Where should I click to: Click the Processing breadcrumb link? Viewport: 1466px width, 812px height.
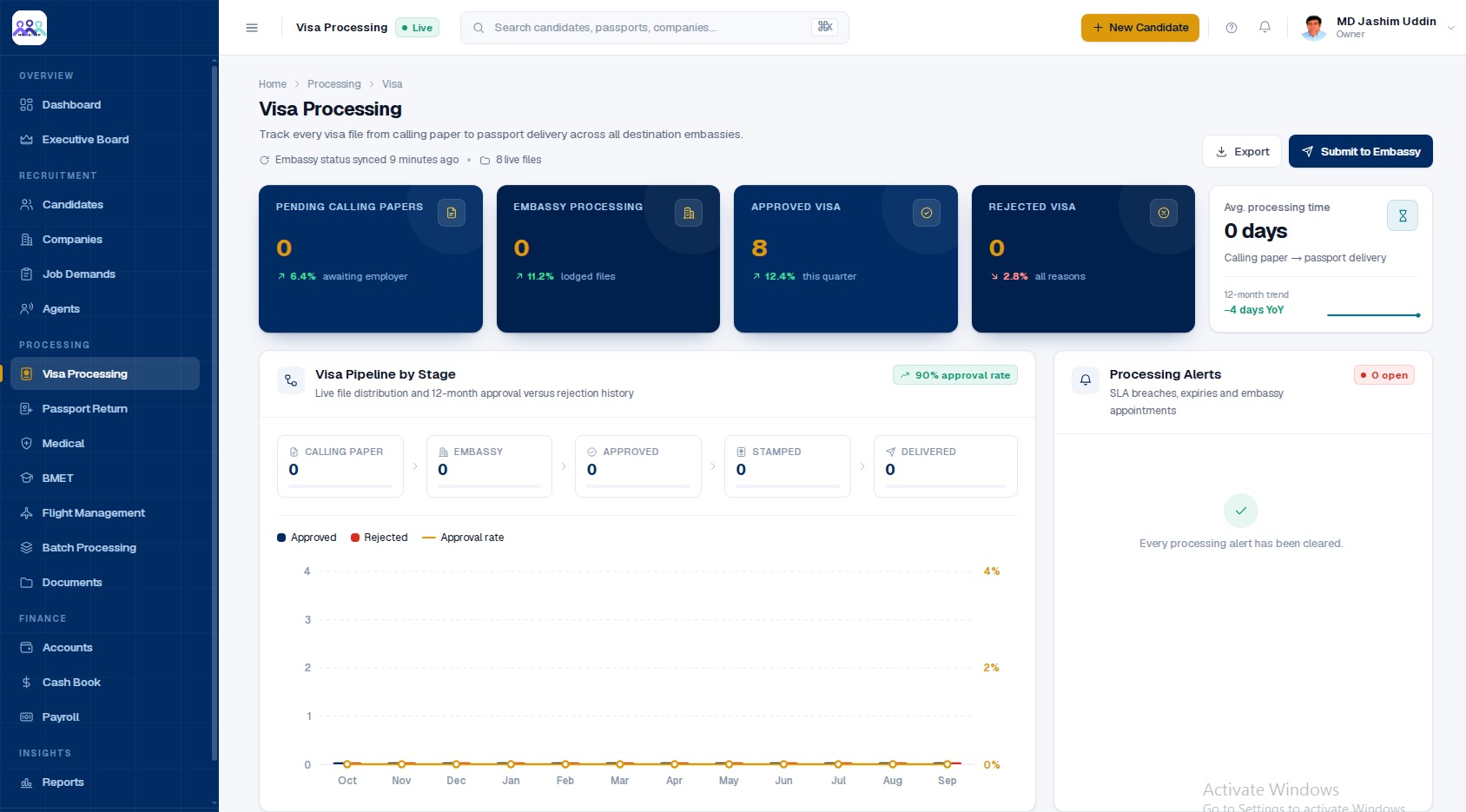point(334,84)
